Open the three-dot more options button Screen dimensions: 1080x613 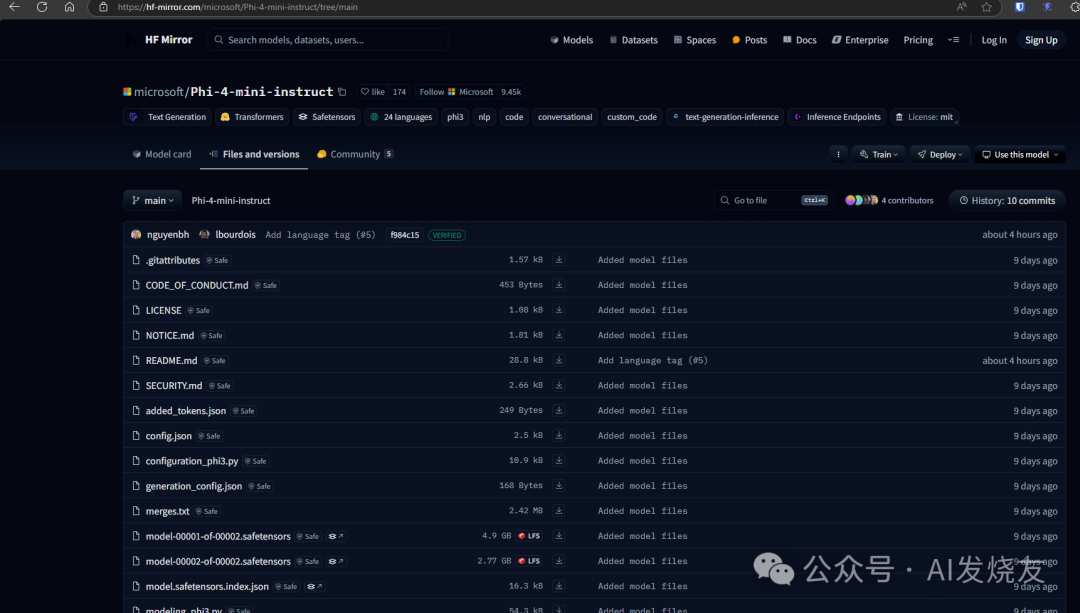tap(838, 154)
